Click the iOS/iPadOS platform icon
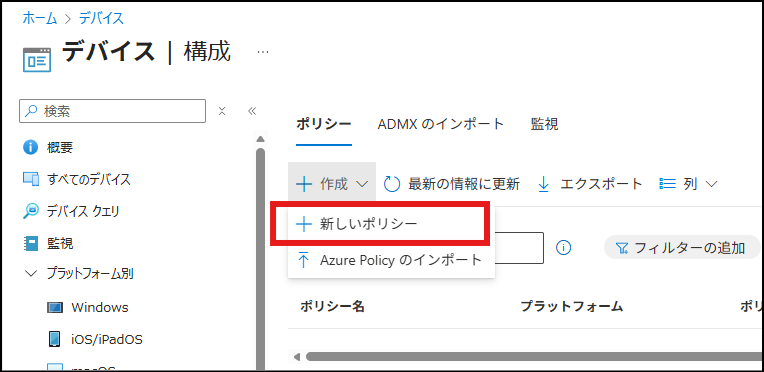 55,339
